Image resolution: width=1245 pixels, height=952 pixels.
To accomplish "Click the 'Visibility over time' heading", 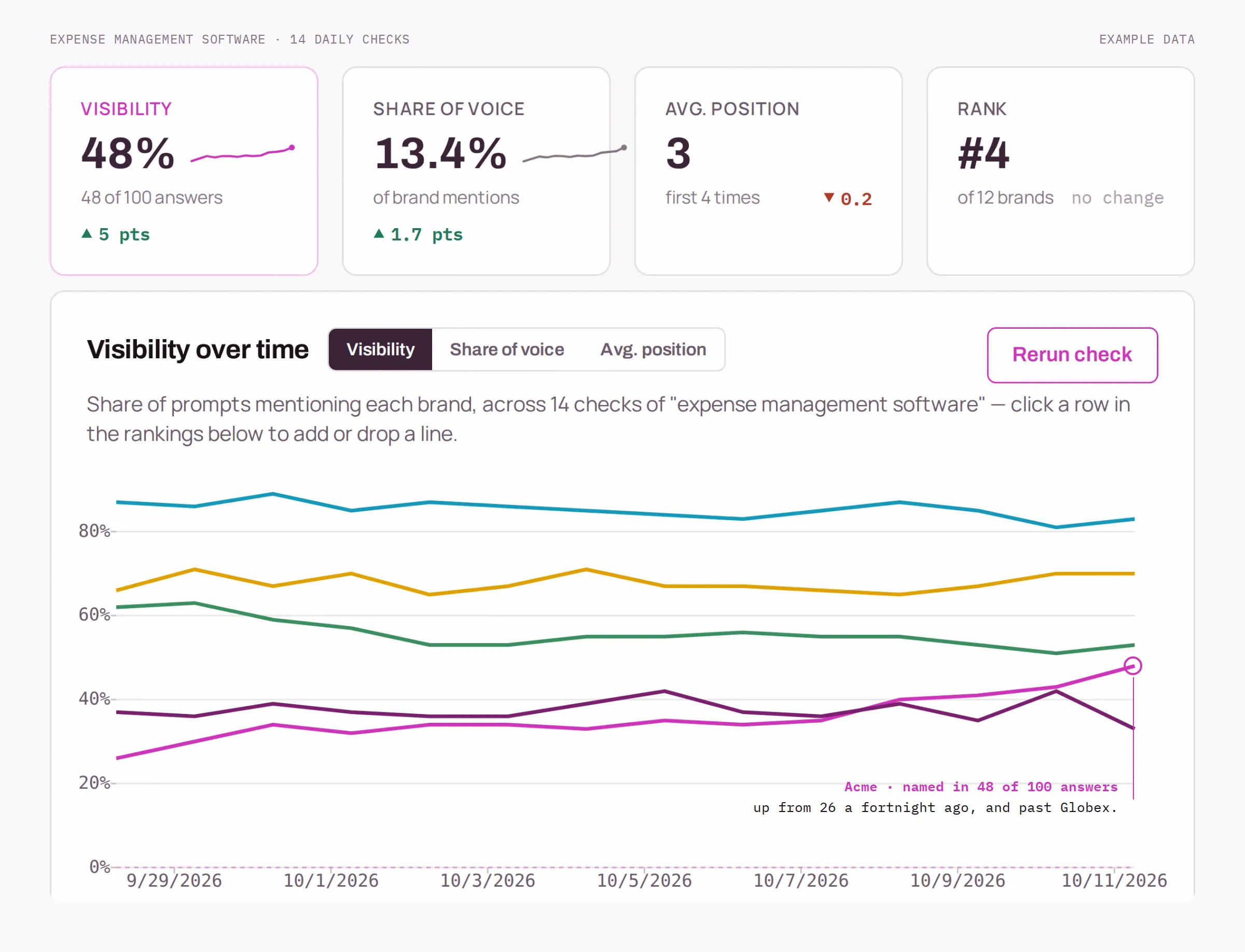I will 198,349.
